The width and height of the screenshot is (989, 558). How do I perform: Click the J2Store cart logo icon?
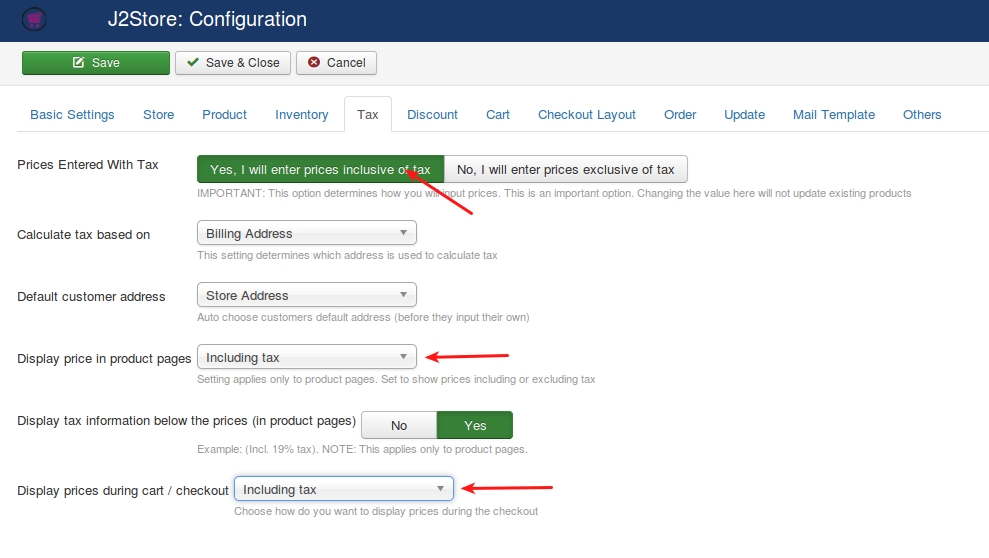[34, 20]
